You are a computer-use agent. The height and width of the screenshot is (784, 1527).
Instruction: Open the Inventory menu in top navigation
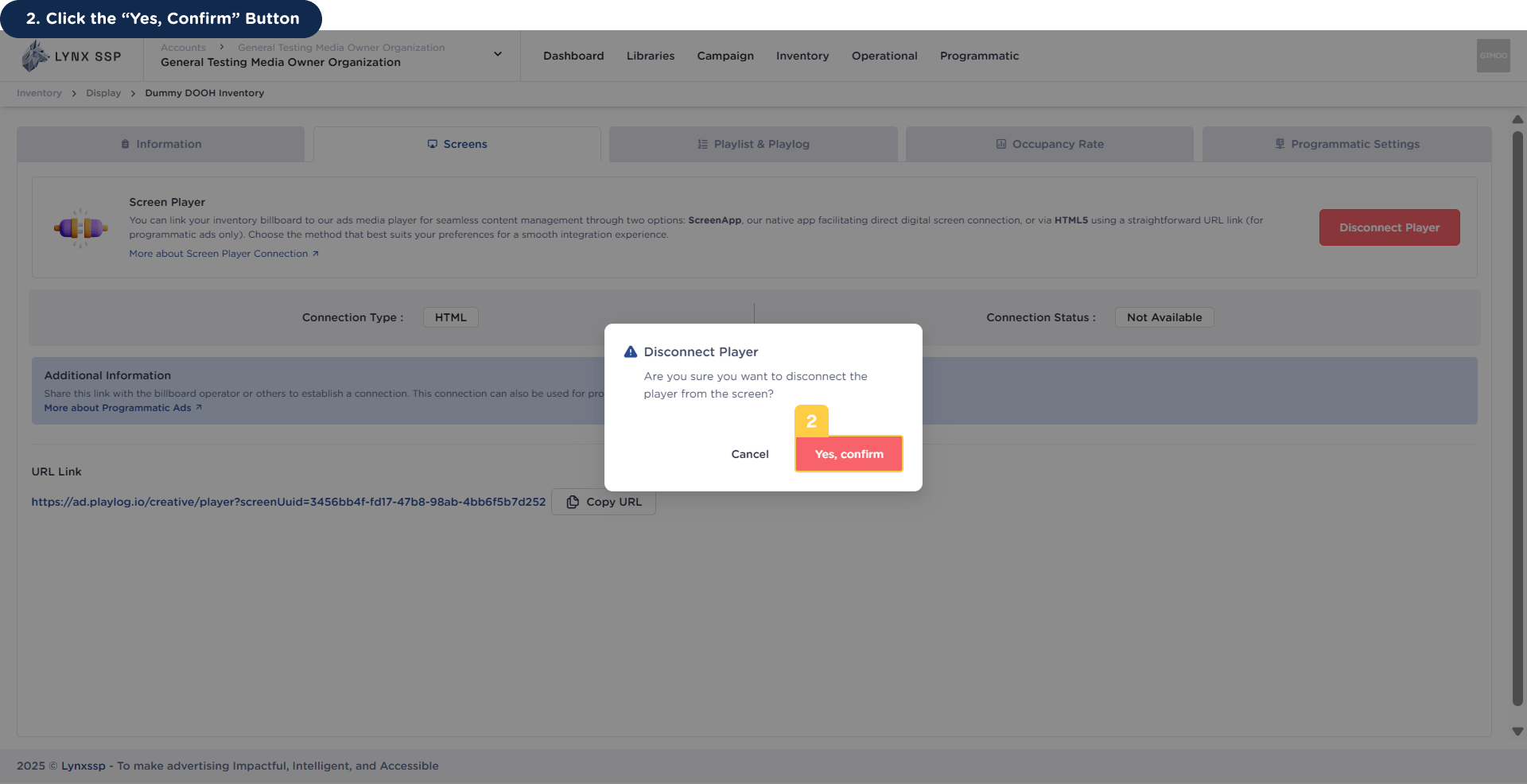click(x=802, y=56)
